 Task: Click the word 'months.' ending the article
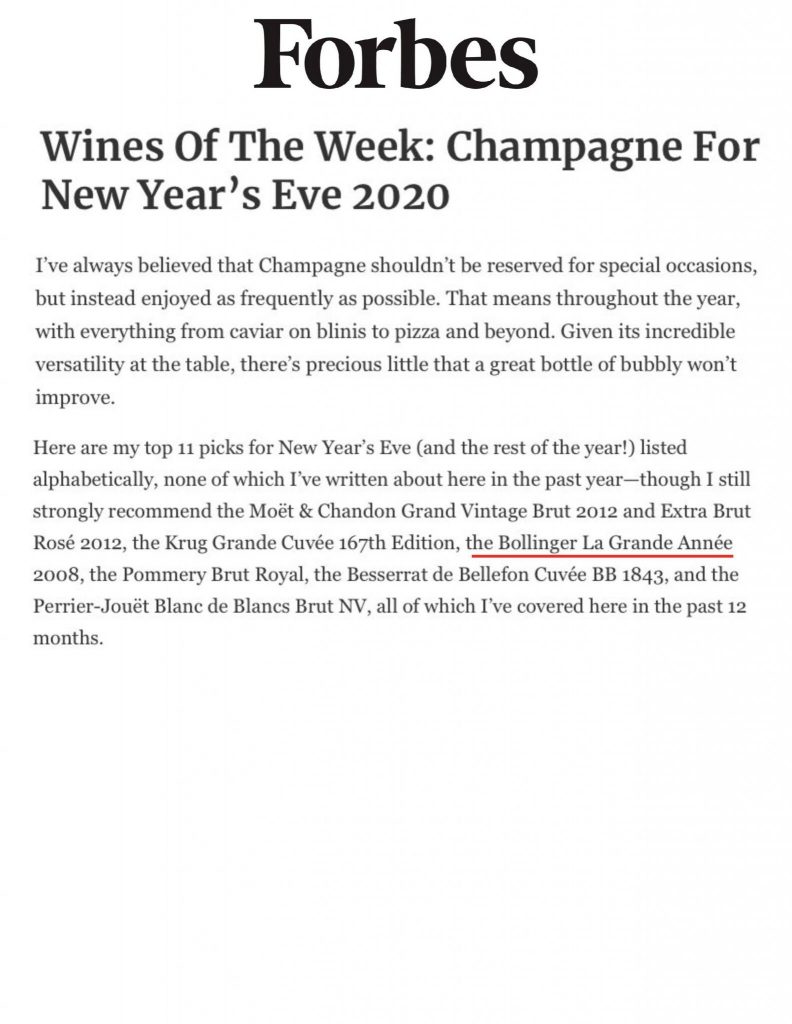pos(69,638)
